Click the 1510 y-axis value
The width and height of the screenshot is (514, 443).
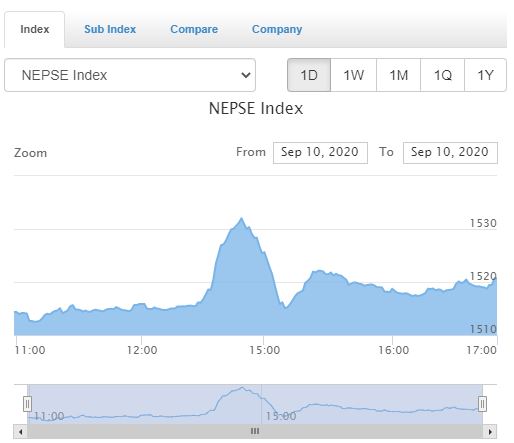pyautogui.click(x=483, y=329)
